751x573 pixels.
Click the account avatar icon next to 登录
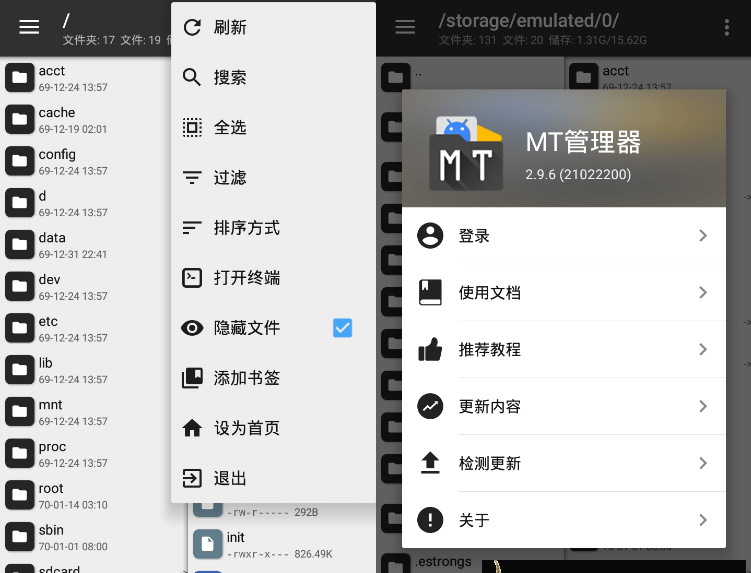tap(430, 235)
